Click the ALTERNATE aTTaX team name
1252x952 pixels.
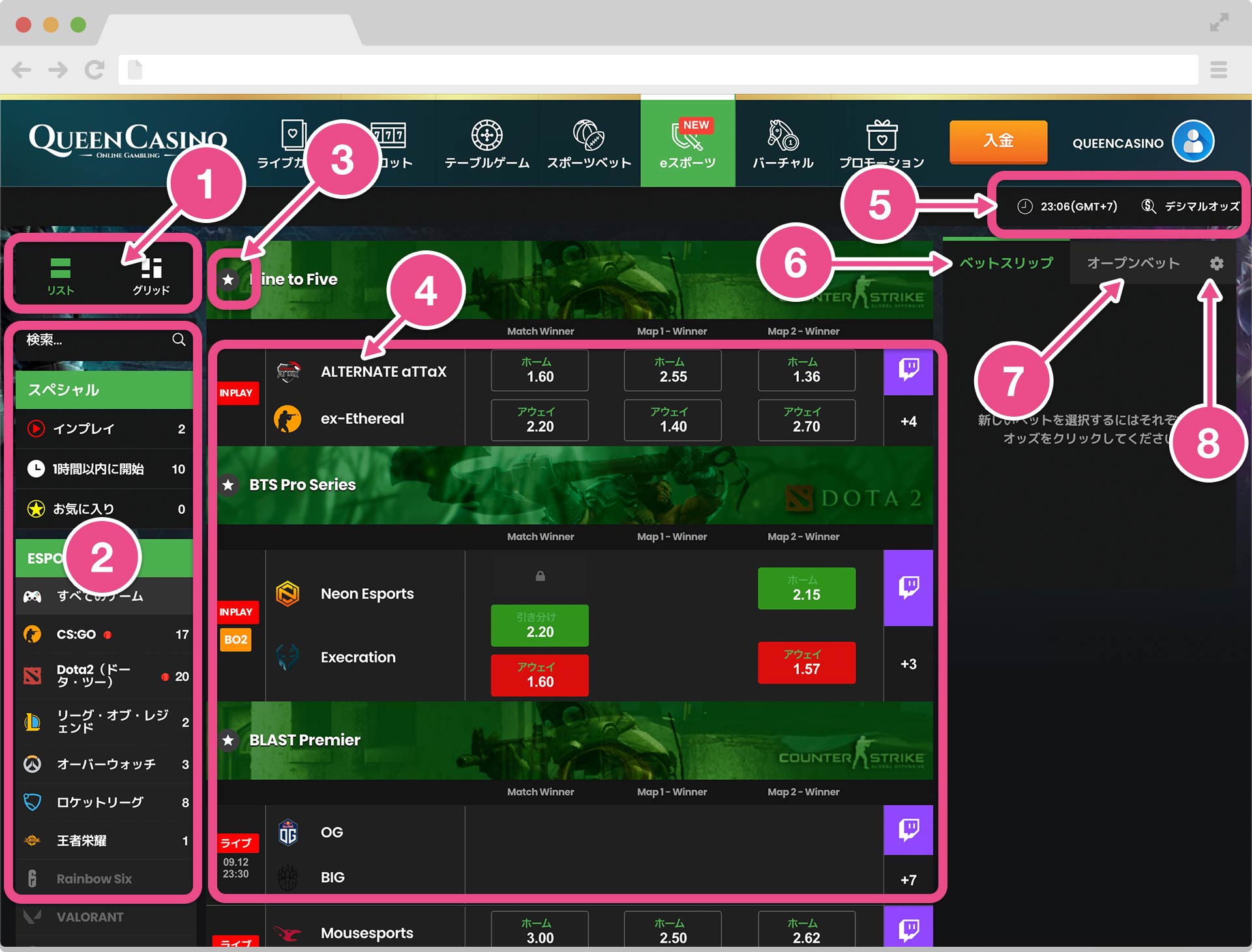tap(383, 372)
